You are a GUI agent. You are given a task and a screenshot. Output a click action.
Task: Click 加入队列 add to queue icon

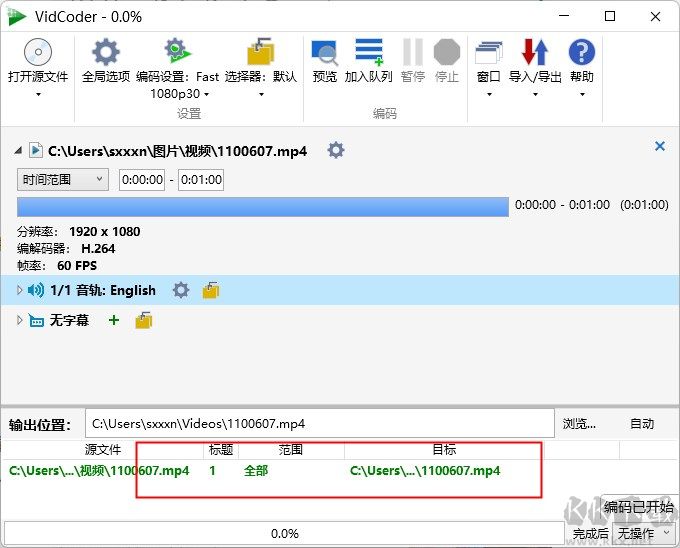[x=369, y=52]
